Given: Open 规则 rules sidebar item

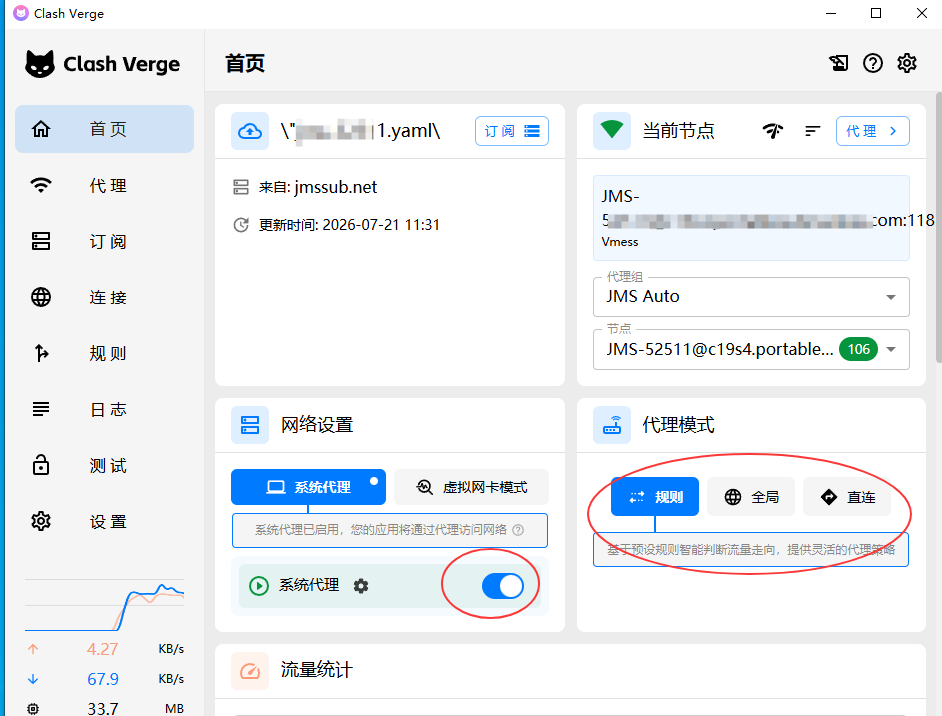Looking at the screenshot, I should coord(105,353).
